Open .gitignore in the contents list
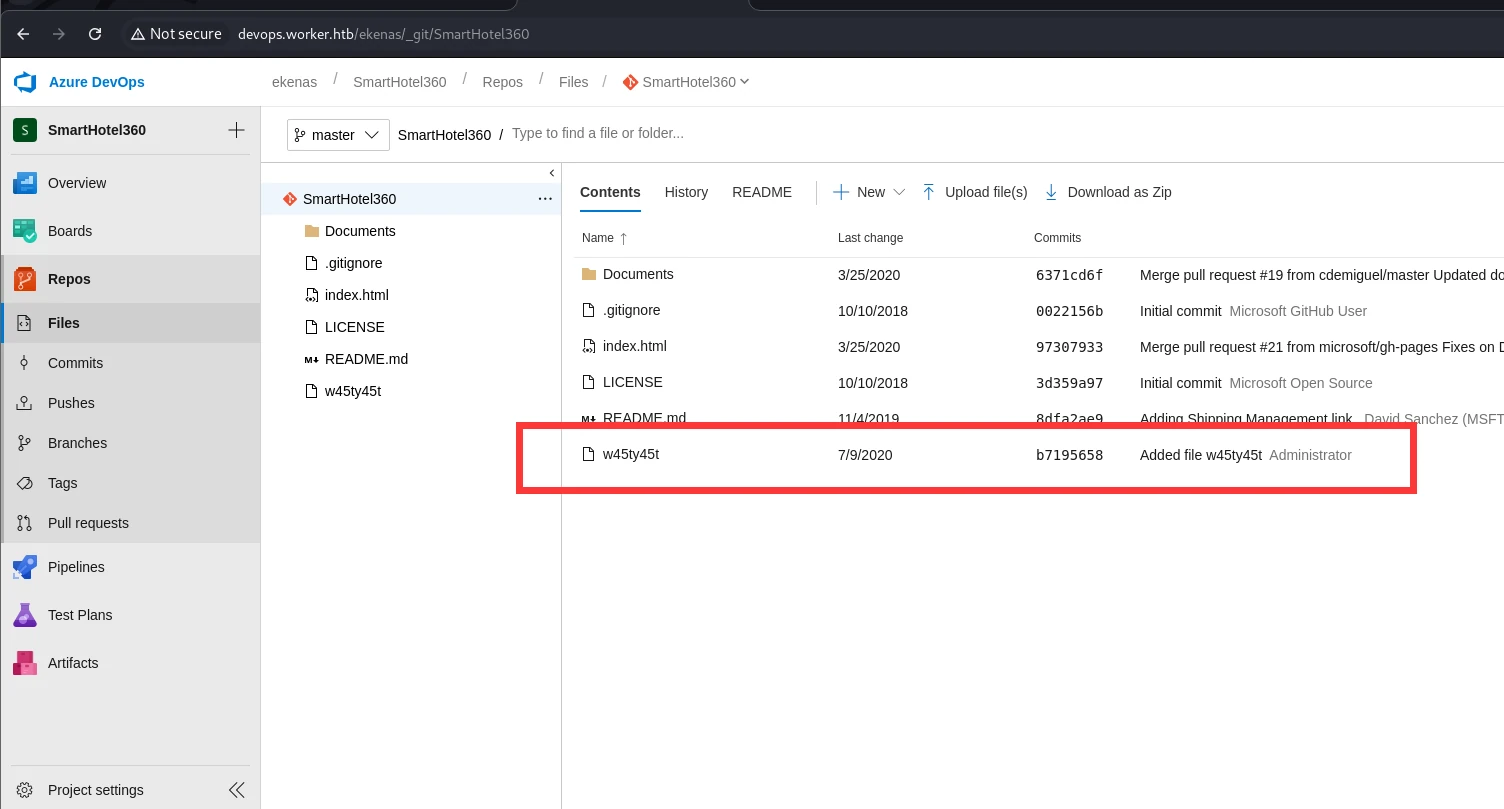Image resolution: width=1504 pixels, height=809 pixels. point(631,310)
